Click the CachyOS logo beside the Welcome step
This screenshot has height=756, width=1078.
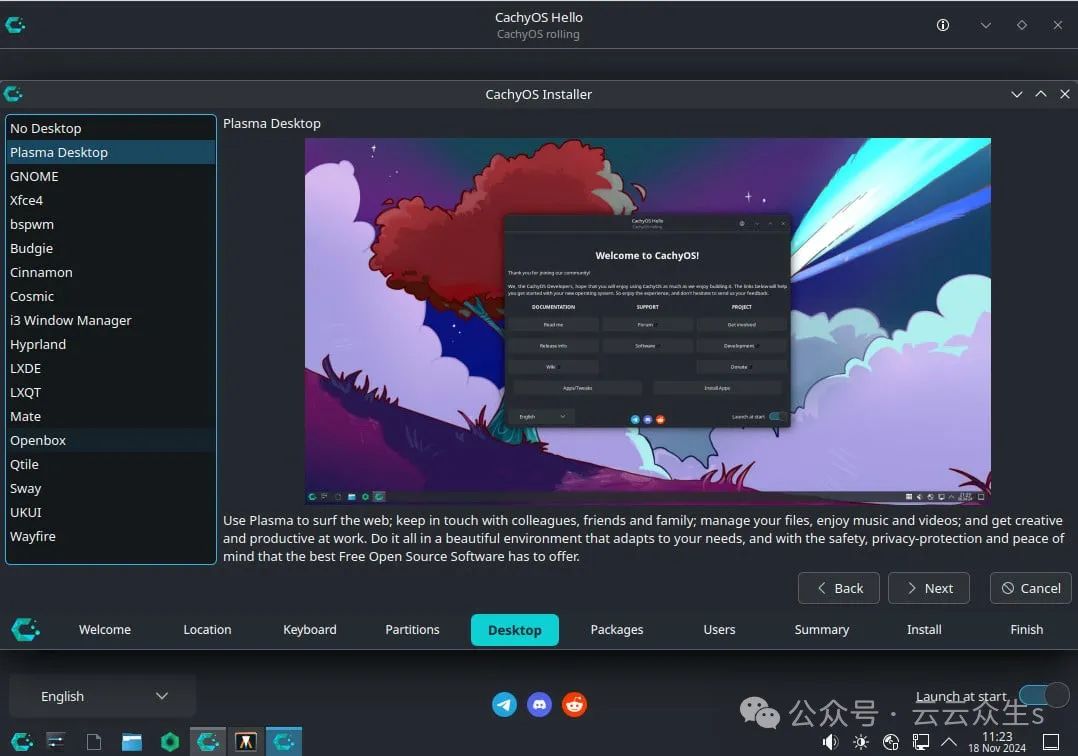tap(25, 629)
